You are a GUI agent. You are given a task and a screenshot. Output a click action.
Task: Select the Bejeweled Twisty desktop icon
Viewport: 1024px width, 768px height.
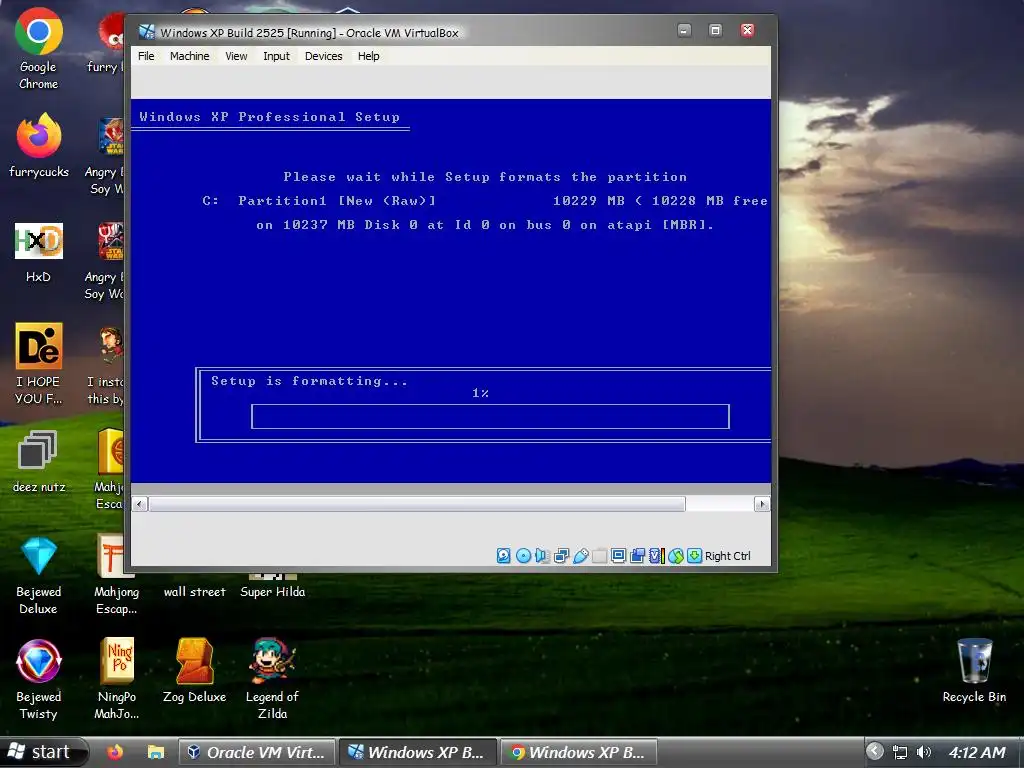click(x=39, y=679)
